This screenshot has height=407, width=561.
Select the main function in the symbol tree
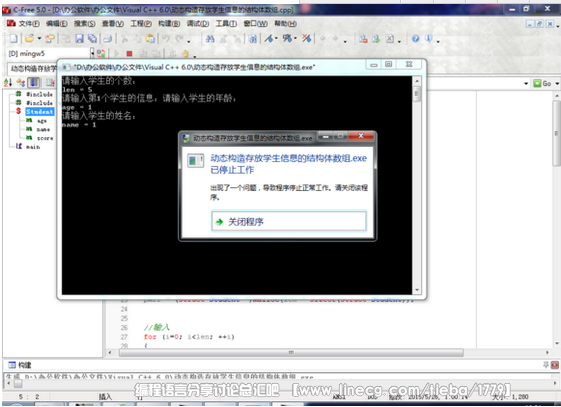pyautogui.click(x=33, y=147)
